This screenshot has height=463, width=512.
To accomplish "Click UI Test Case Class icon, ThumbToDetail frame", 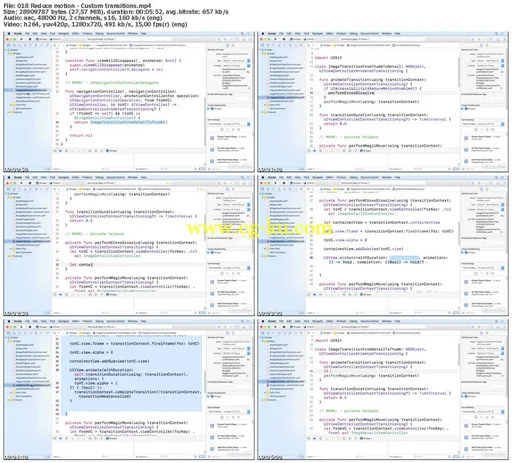I will click(466, 149).
